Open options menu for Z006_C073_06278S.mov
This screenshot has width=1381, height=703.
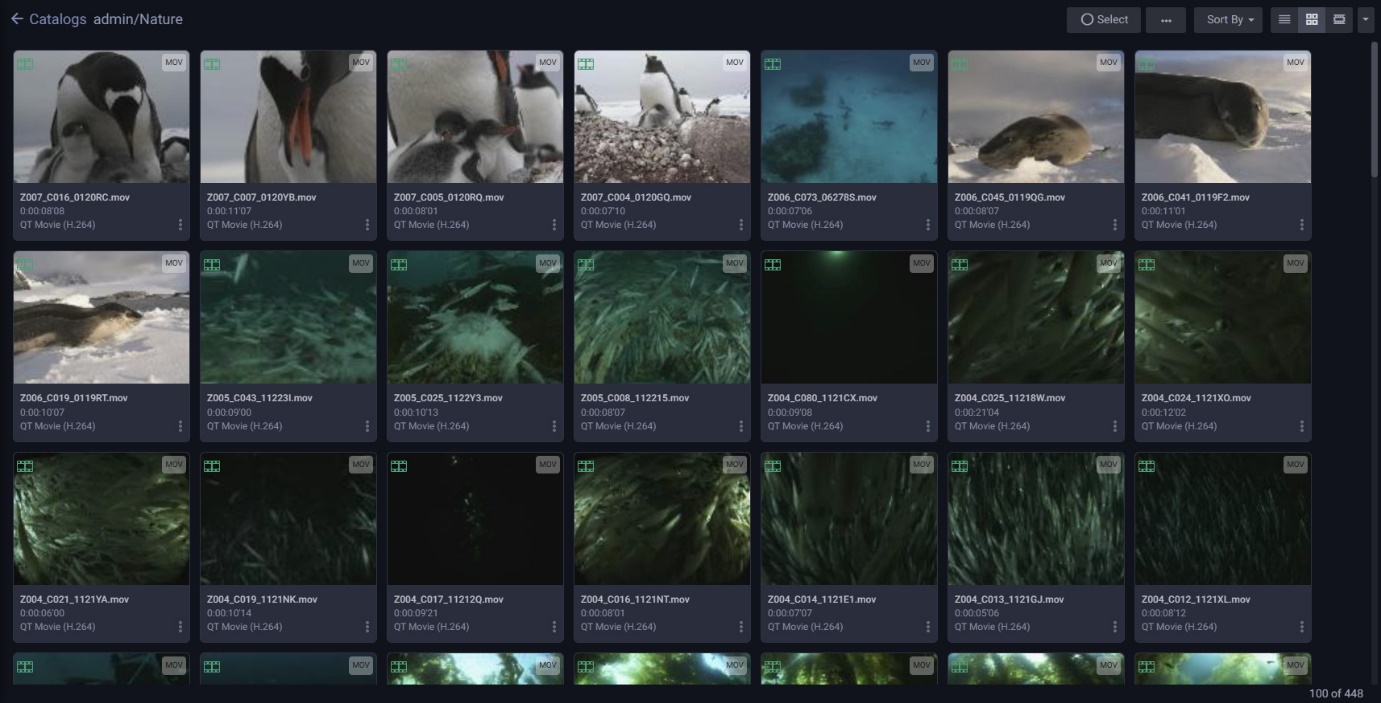click(929, 225)
